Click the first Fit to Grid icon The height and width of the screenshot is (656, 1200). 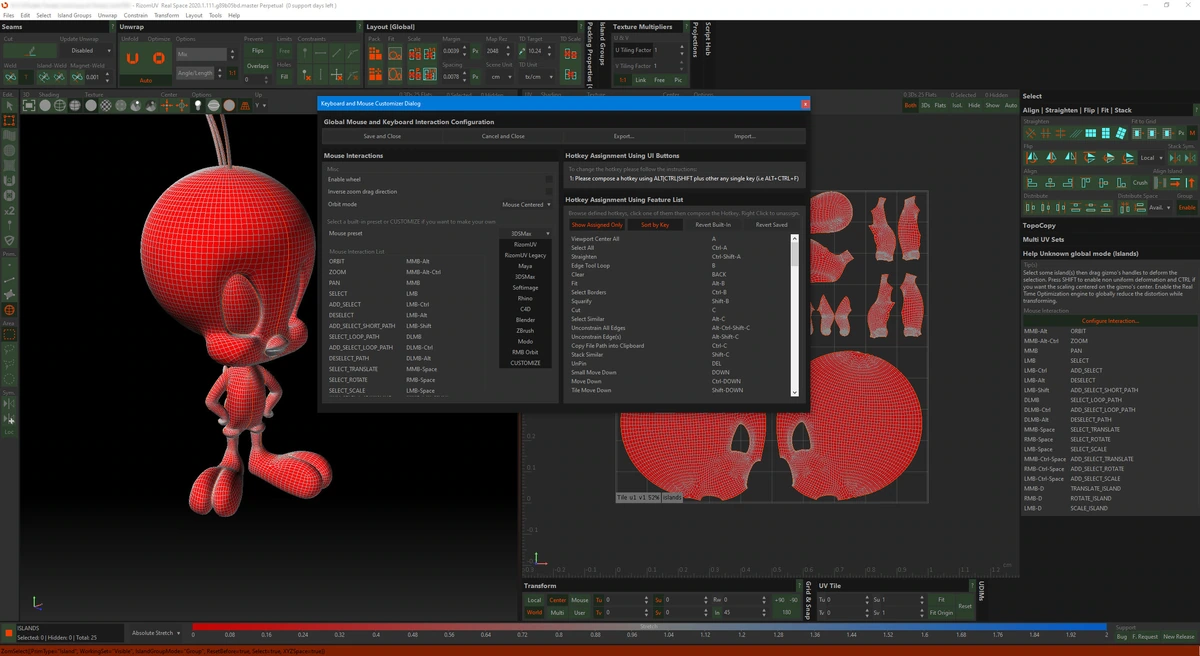coord(1137,132)
